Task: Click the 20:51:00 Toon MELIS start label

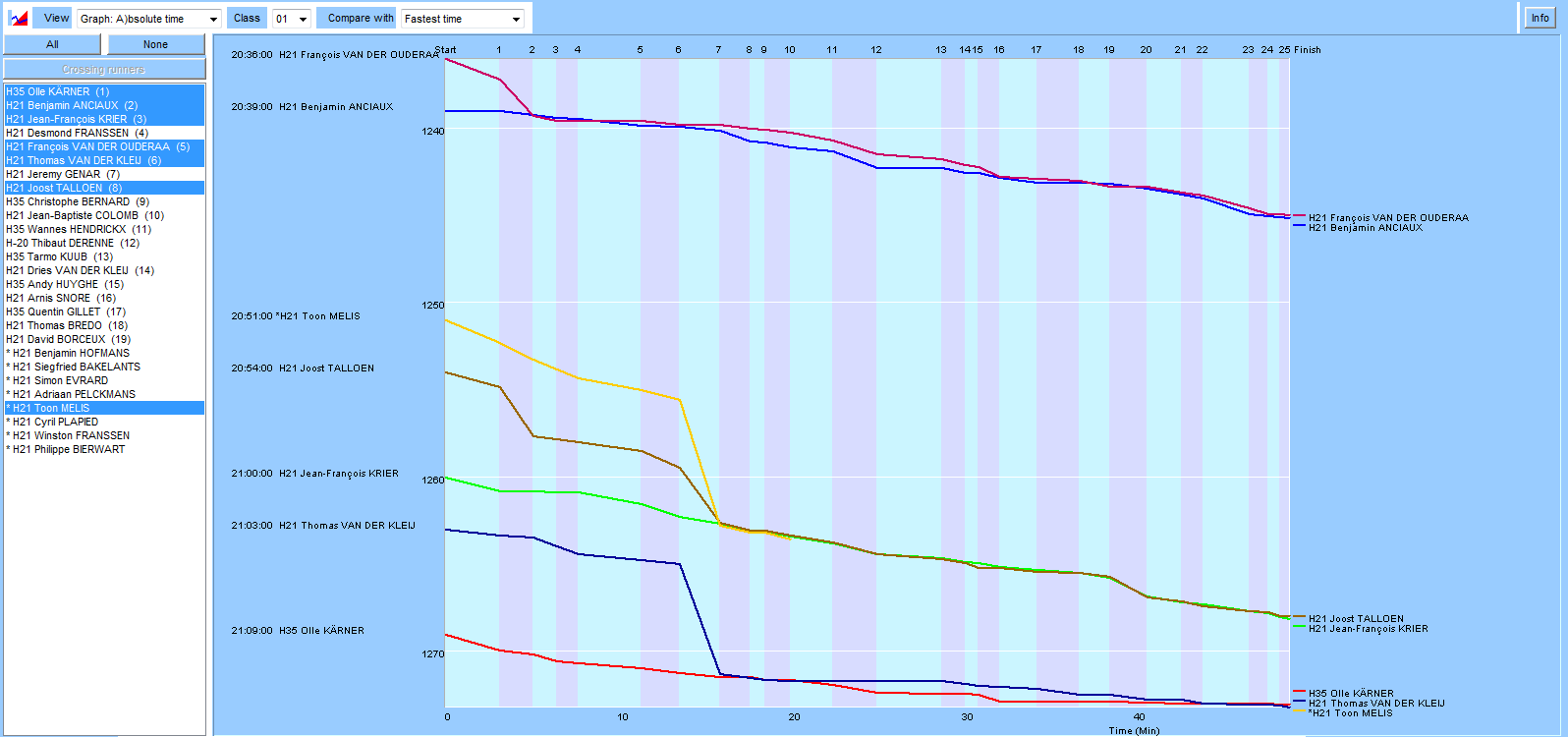Action: click(296, 316)
